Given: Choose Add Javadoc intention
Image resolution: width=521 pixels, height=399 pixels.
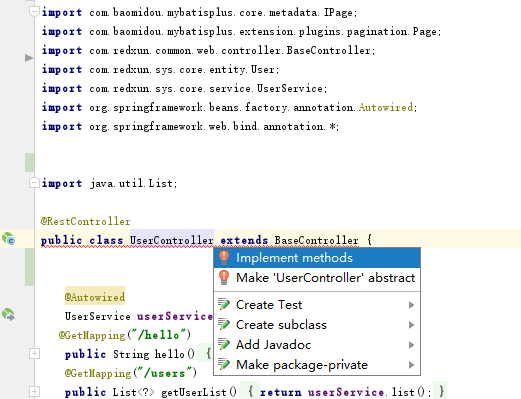Looking at the screenshot, I should coord(317,345).
